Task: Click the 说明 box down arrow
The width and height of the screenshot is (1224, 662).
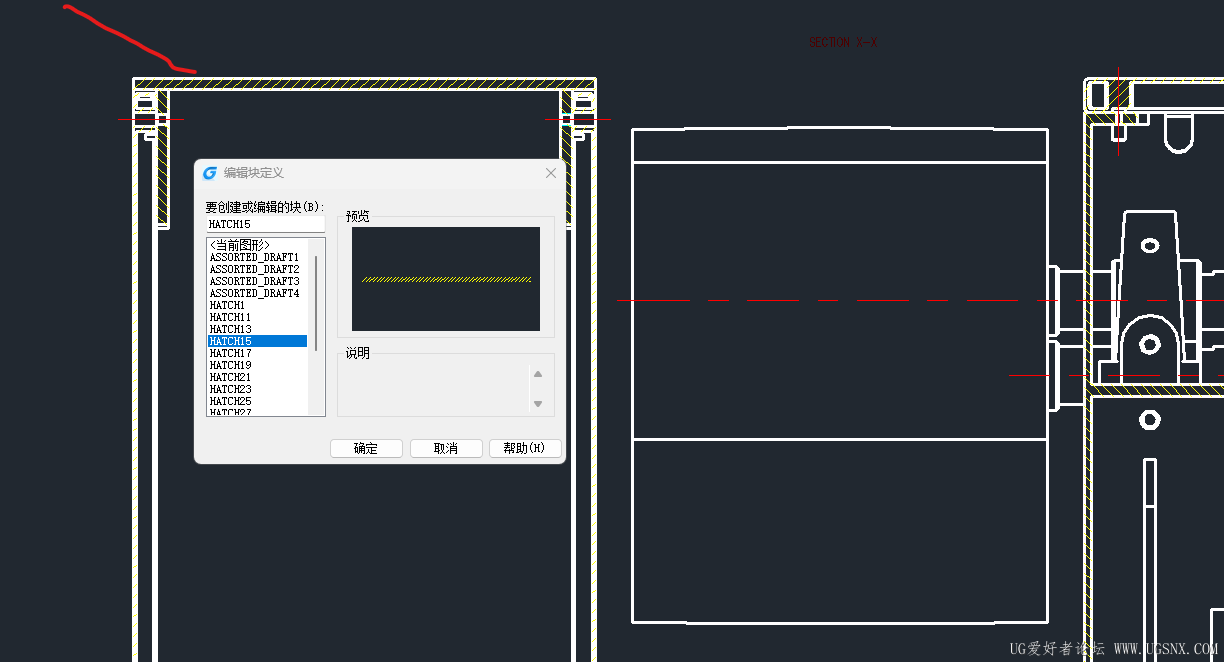Action: pyautogui.click(x=538, y=404)
